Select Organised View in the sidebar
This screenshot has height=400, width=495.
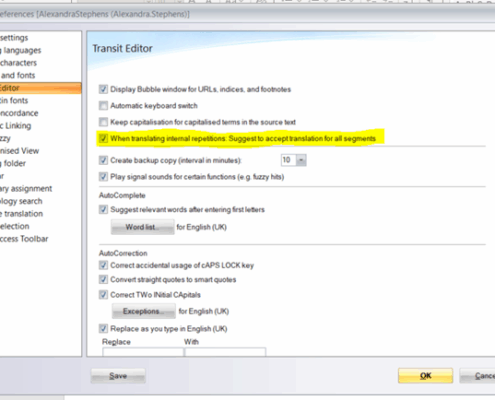tap(19, 151)
